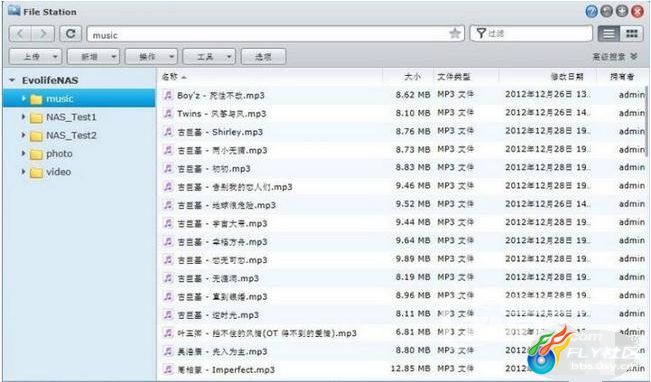Expand the NAS_Test2 folder tree arrow
651x382 pixels.
(x=23, y=135)
